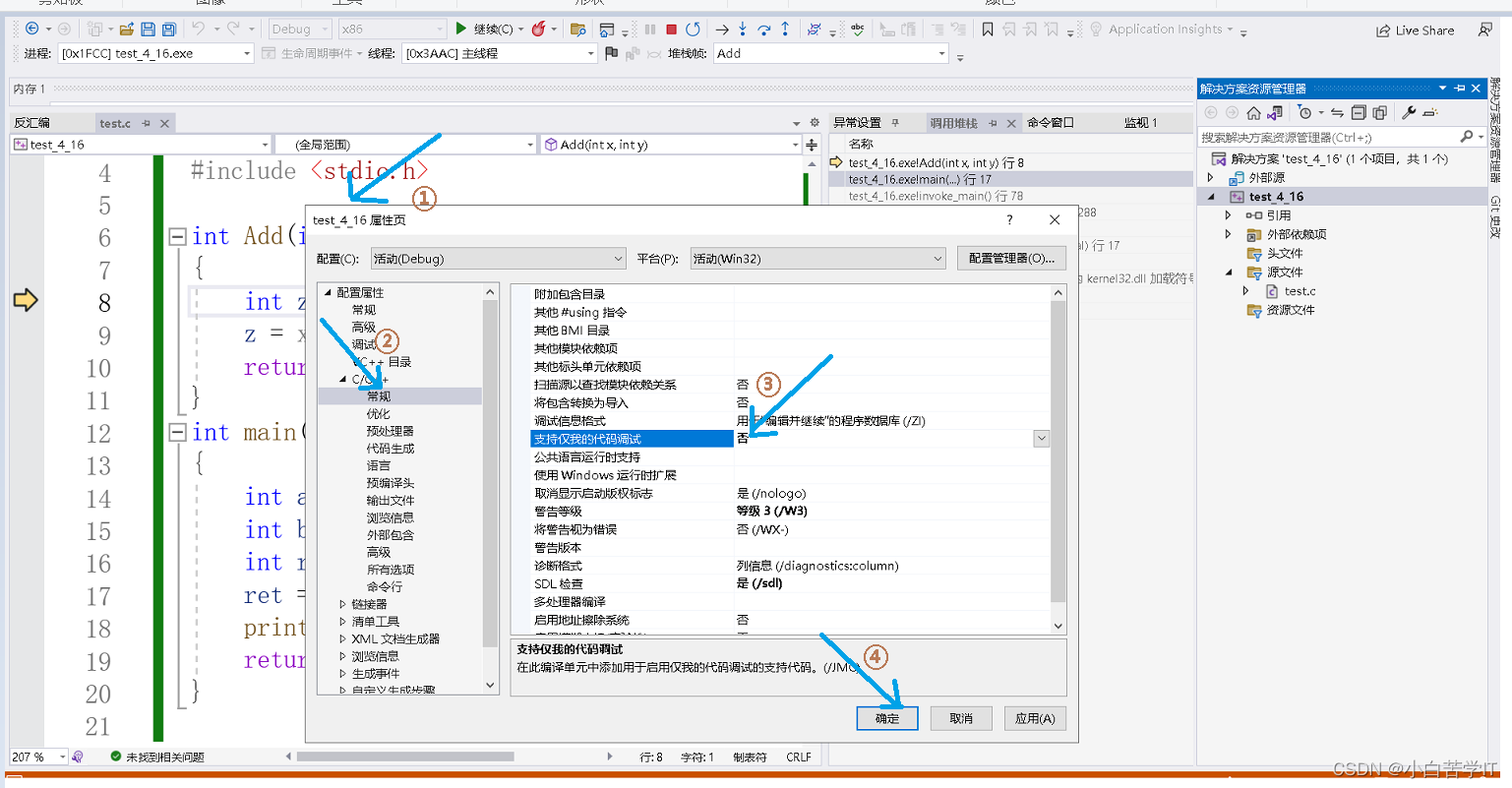The width and height of the screenshot is (1512, 788).
Task: Click the Live Share button
Action: click(1415, 30)
